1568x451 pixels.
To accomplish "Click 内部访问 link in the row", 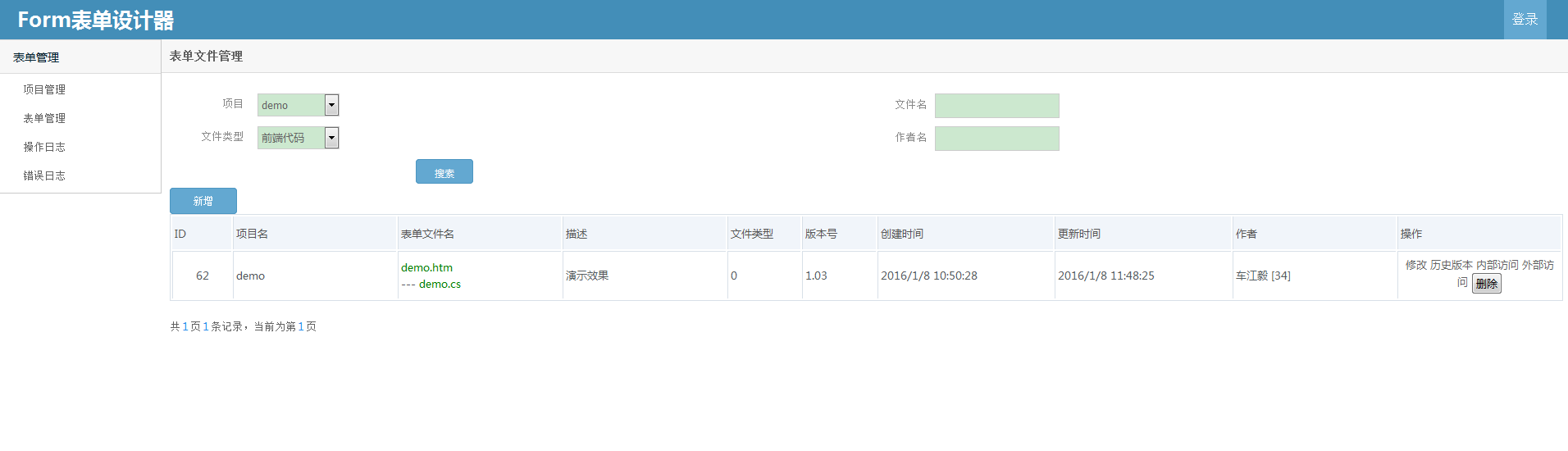I will tap(1497, 265).
